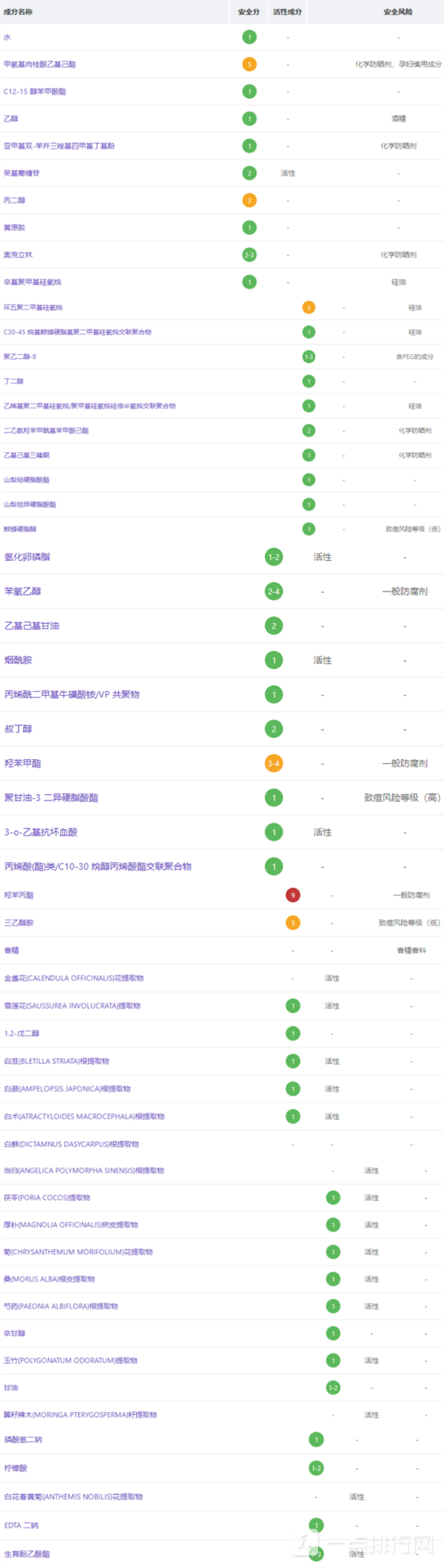Open 白花春黄菊(ANTHEMIS NOBILIS) flower extract link
444x1568 pixels.
[x=73, y=1496]
